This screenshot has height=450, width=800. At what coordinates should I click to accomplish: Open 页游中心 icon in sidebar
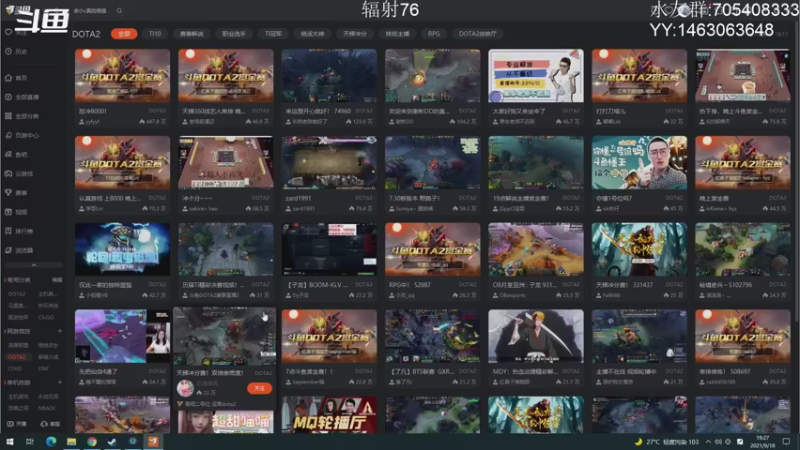point(8,135)
